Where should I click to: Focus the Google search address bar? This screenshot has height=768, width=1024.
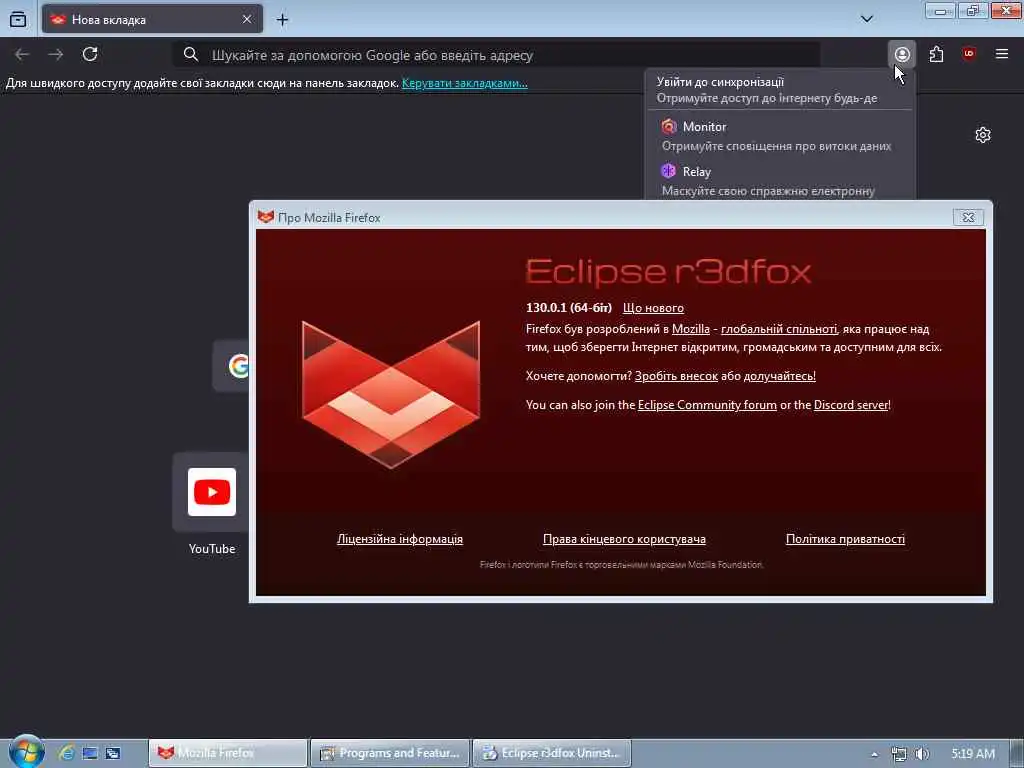point(496,55)
